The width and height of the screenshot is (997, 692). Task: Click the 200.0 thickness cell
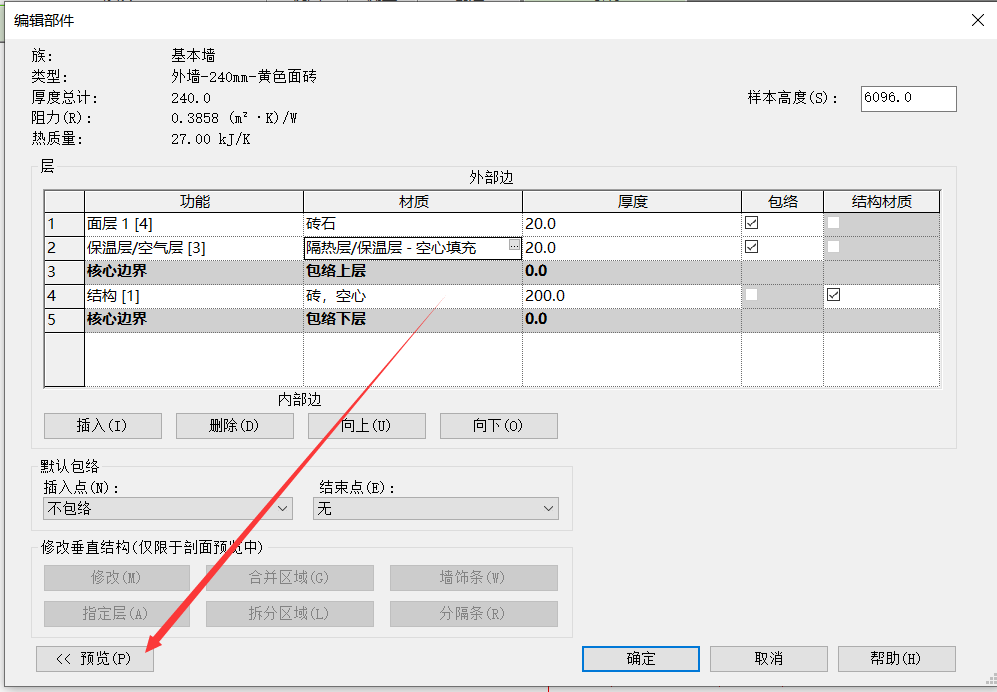point(630,296)
